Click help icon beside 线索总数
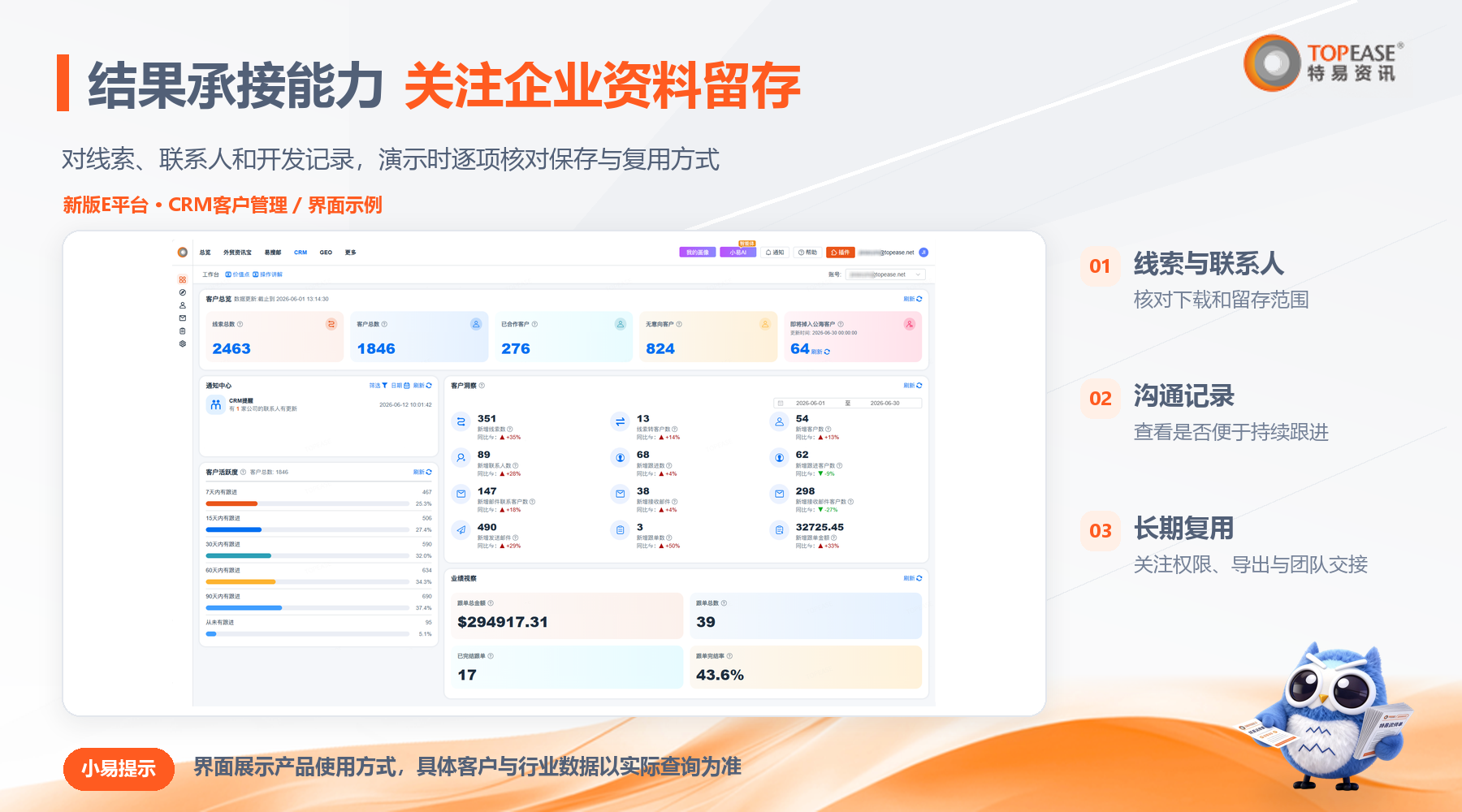The height and width of the screenshot is (812, 1462). click(240, 324)
